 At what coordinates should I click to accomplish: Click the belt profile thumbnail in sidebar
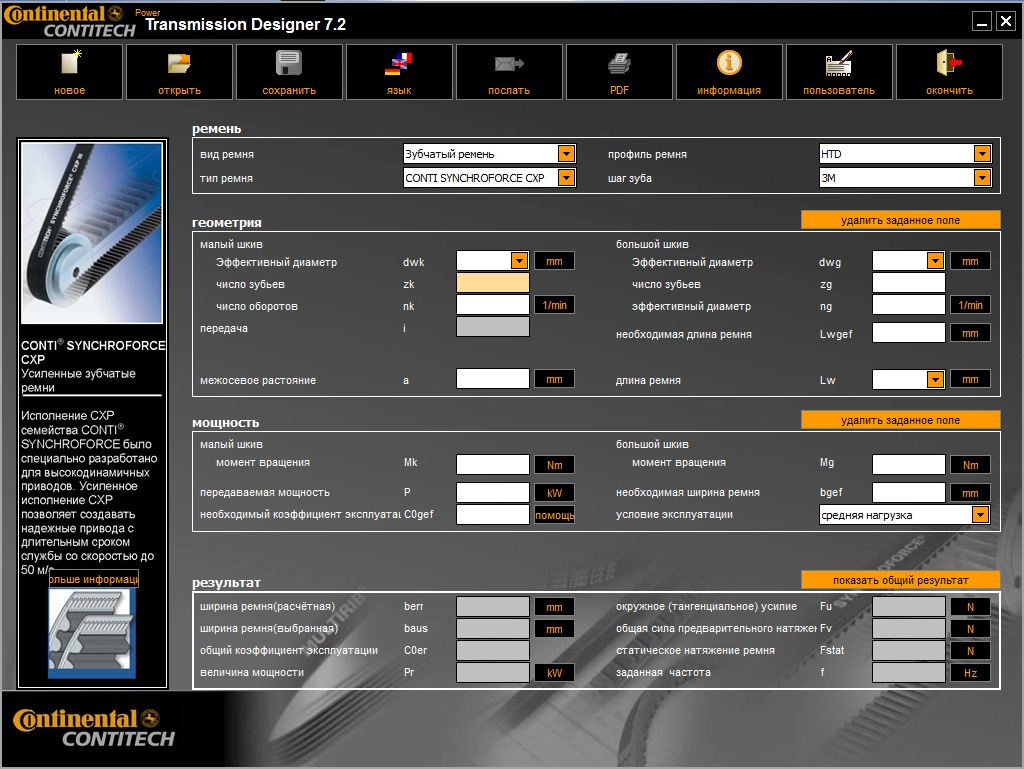(91, 634)
